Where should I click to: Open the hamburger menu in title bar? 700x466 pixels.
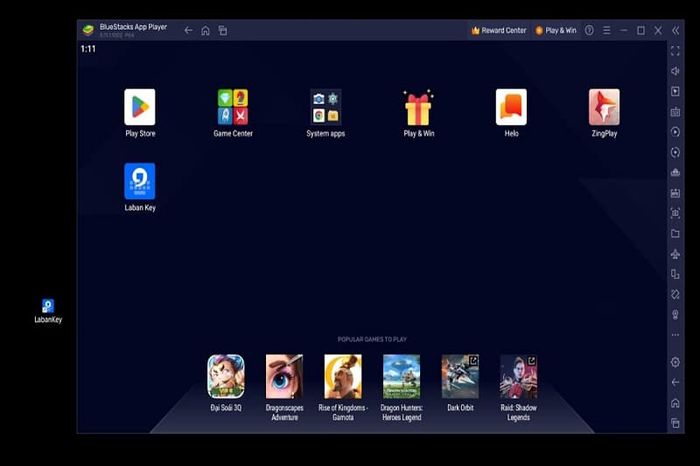point(606,30)
